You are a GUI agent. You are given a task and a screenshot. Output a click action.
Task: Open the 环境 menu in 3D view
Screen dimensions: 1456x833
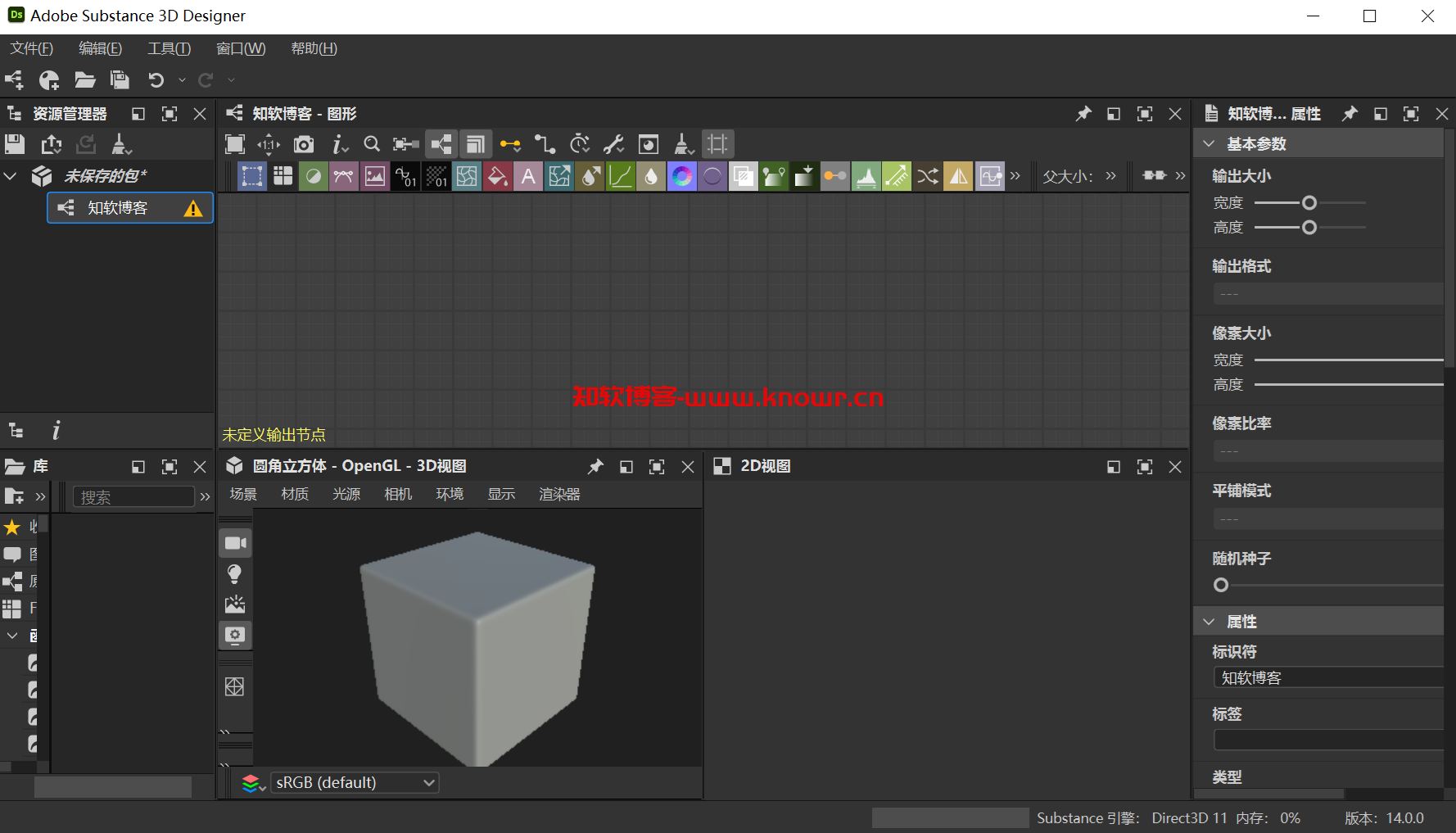pos(450,494)
